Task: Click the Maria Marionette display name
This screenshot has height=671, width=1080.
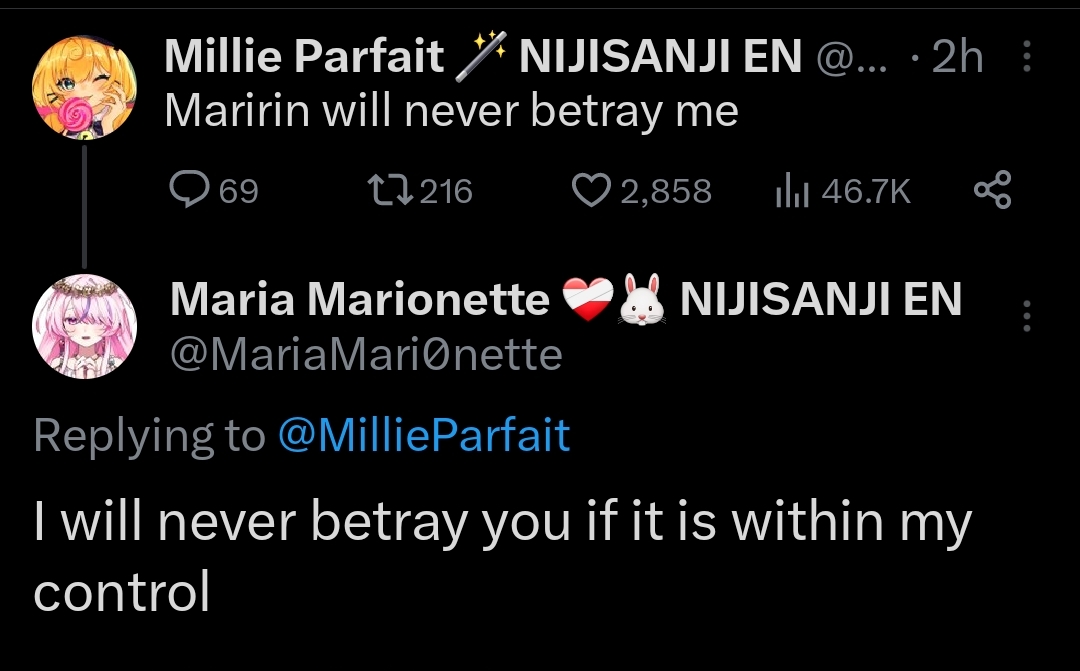Action: pyautogui.click(x=360, y=300)
